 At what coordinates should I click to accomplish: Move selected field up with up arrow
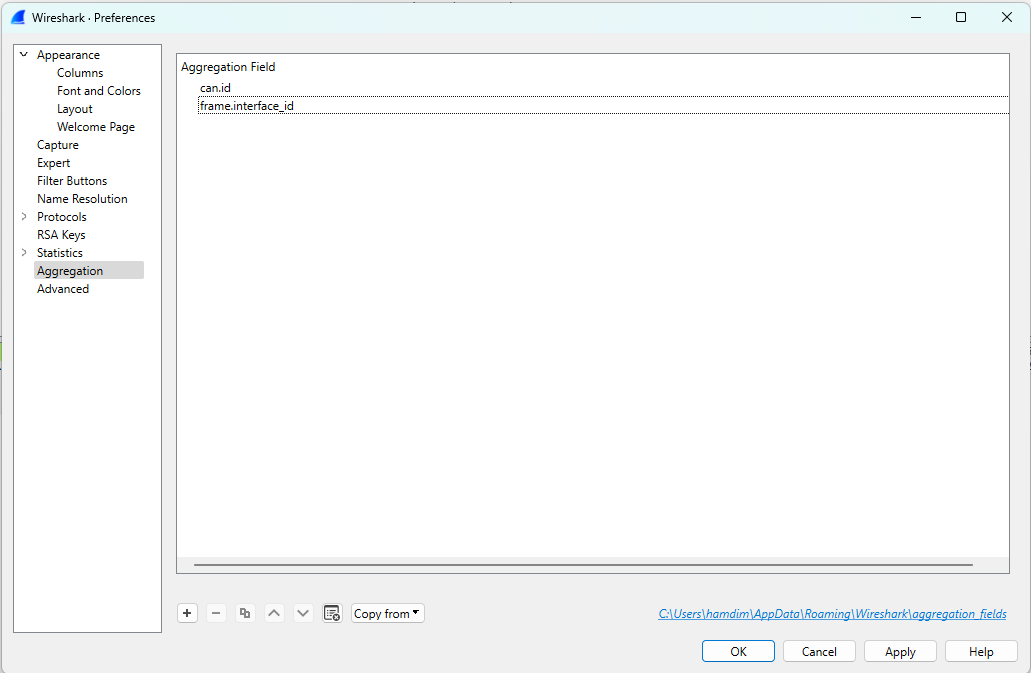pyautogui.click(x=274, y=613)
